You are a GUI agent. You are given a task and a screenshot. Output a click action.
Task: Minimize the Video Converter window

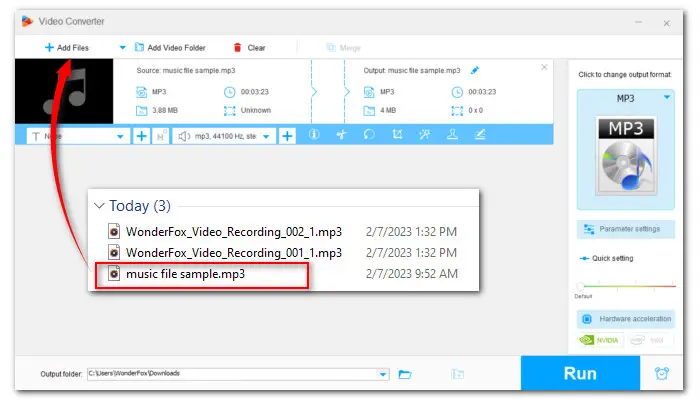[638, 22]
